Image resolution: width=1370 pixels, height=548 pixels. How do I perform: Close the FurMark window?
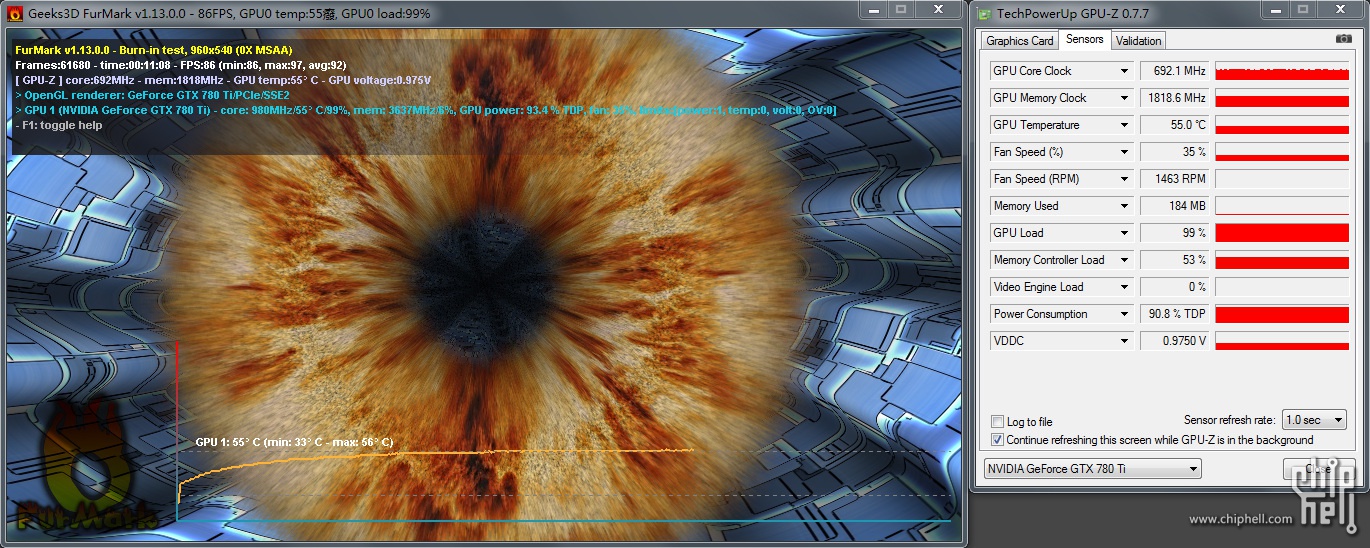[937, 9]
